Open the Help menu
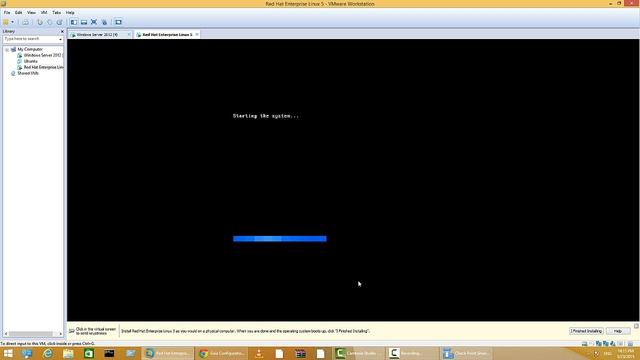Image resolution: width=640 pixels, height=360 pixels. coord(70,13)
